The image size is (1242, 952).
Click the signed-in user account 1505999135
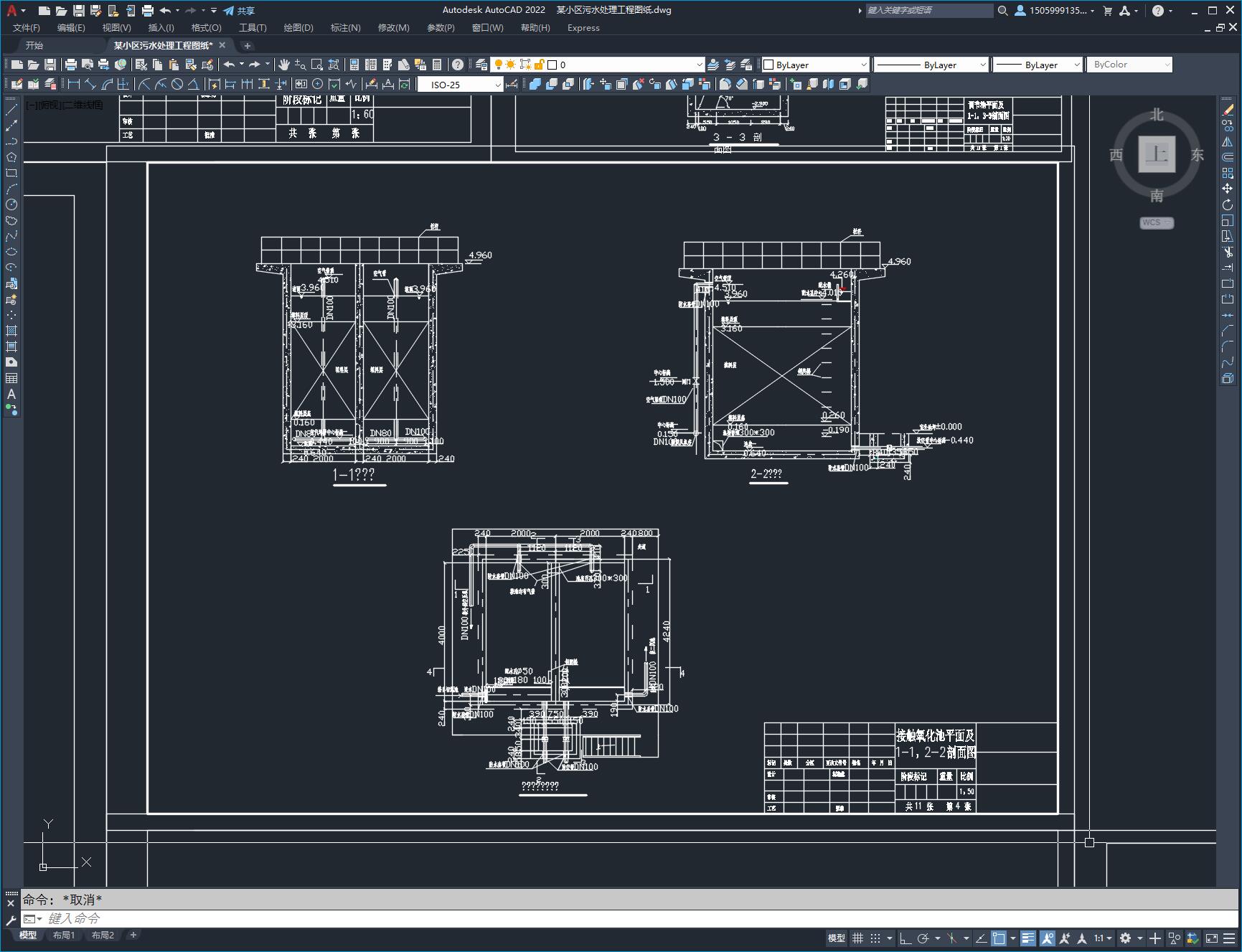pos(1054,11)
